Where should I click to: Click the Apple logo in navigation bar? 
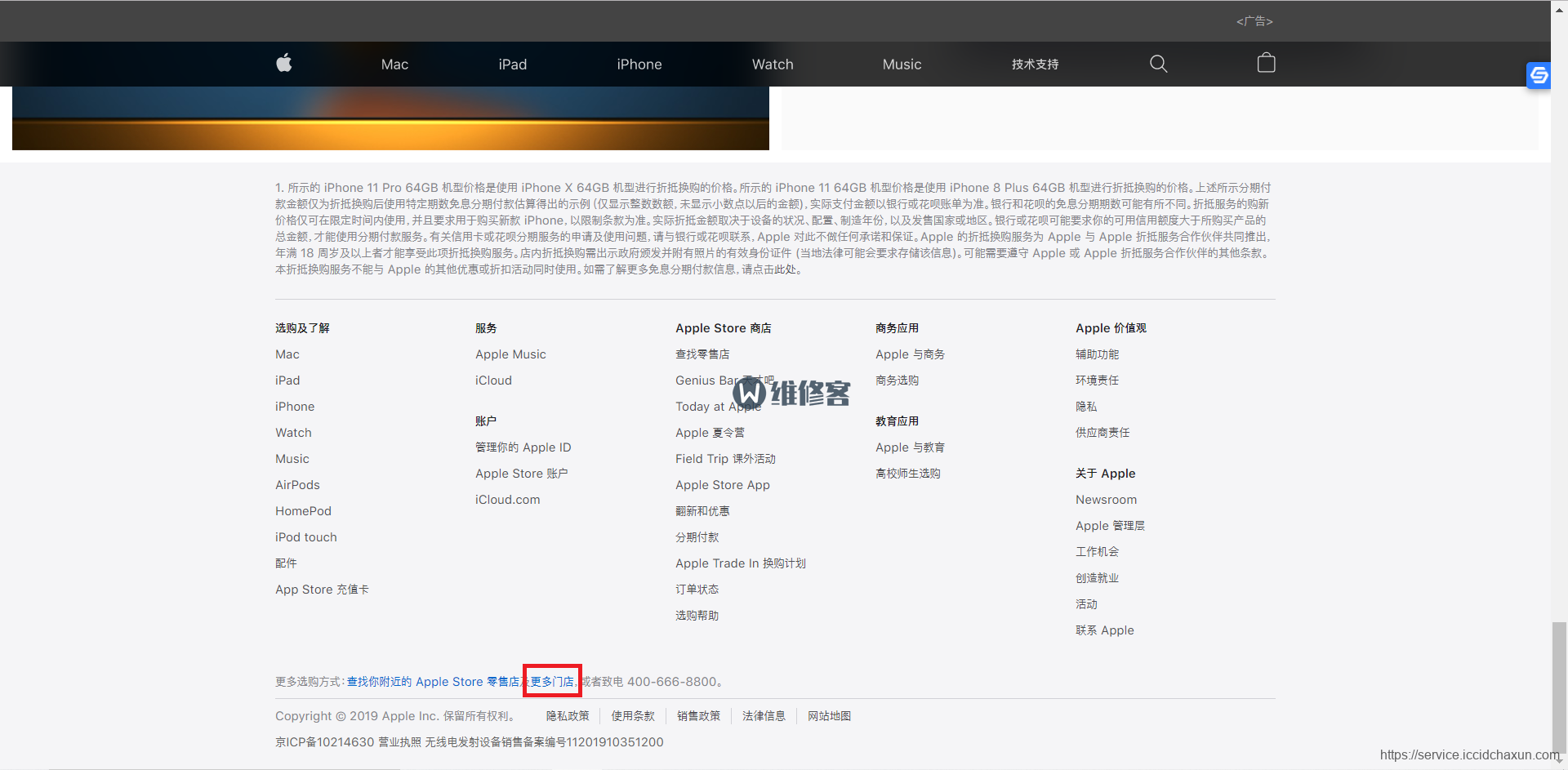(283, 63)
